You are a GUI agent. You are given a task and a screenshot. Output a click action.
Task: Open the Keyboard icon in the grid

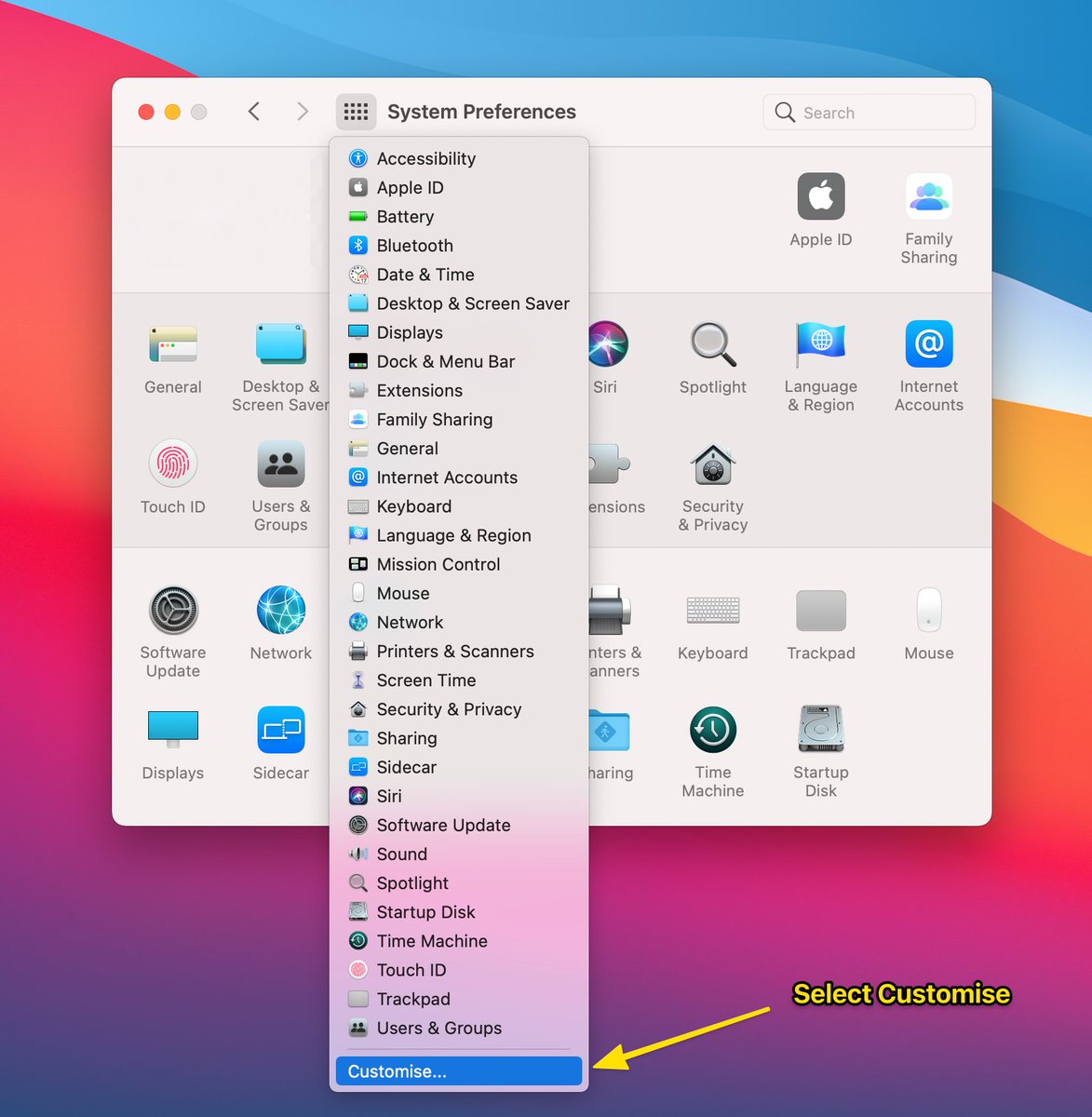pos(713,611)
